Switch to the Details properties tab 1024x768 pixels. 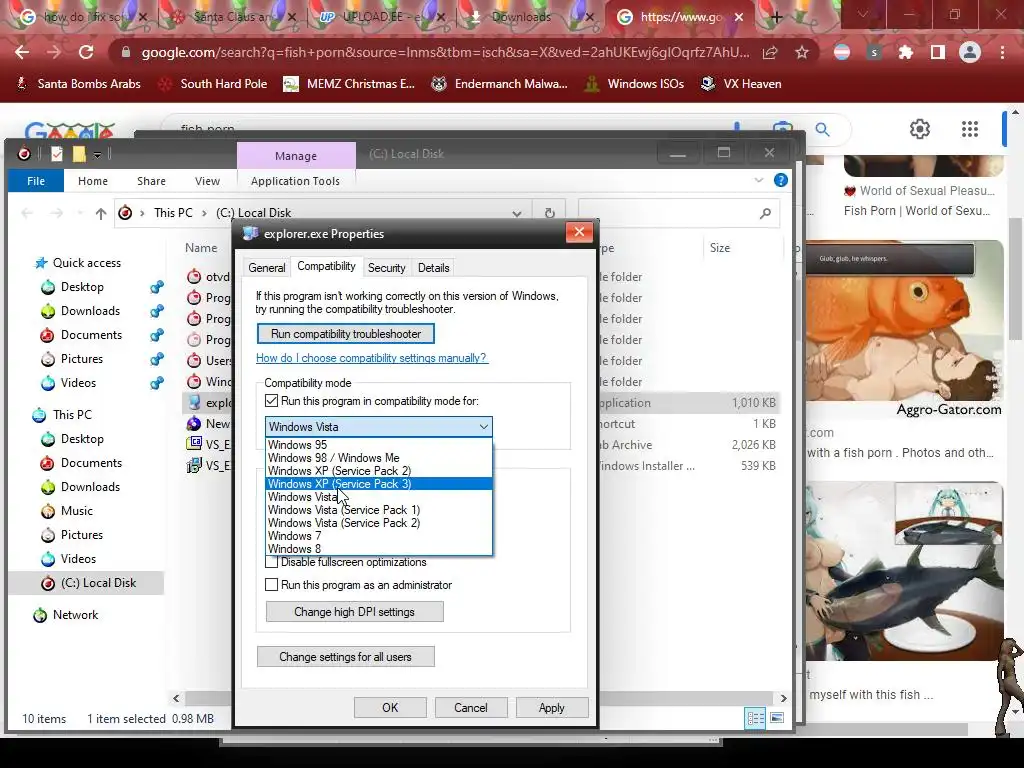[434, 268]
